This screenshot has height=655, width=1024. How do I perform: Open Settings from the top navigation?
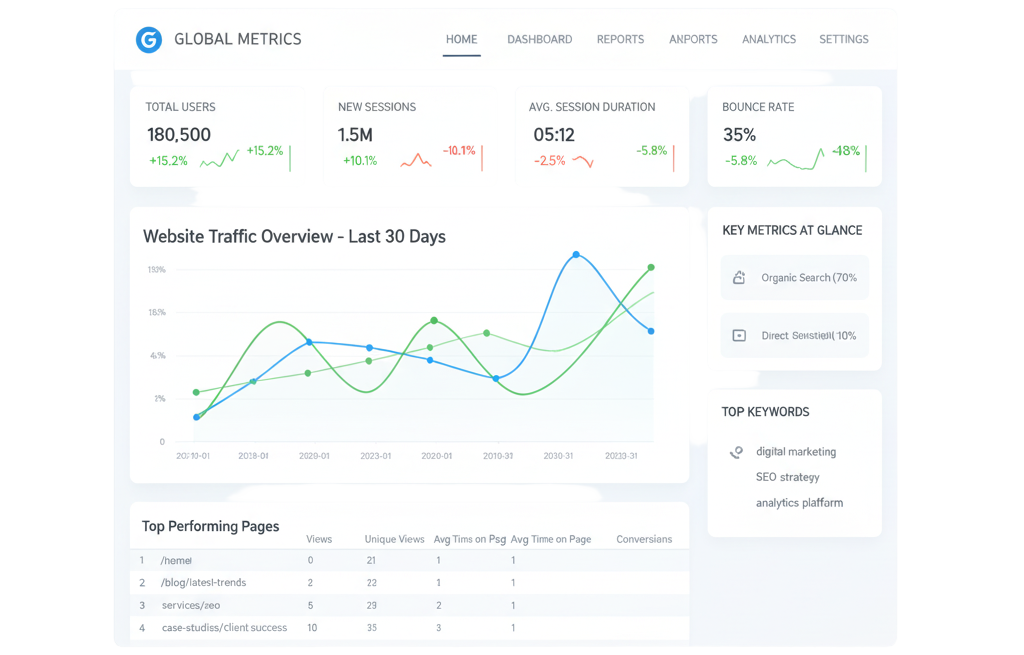click(843, 40)
